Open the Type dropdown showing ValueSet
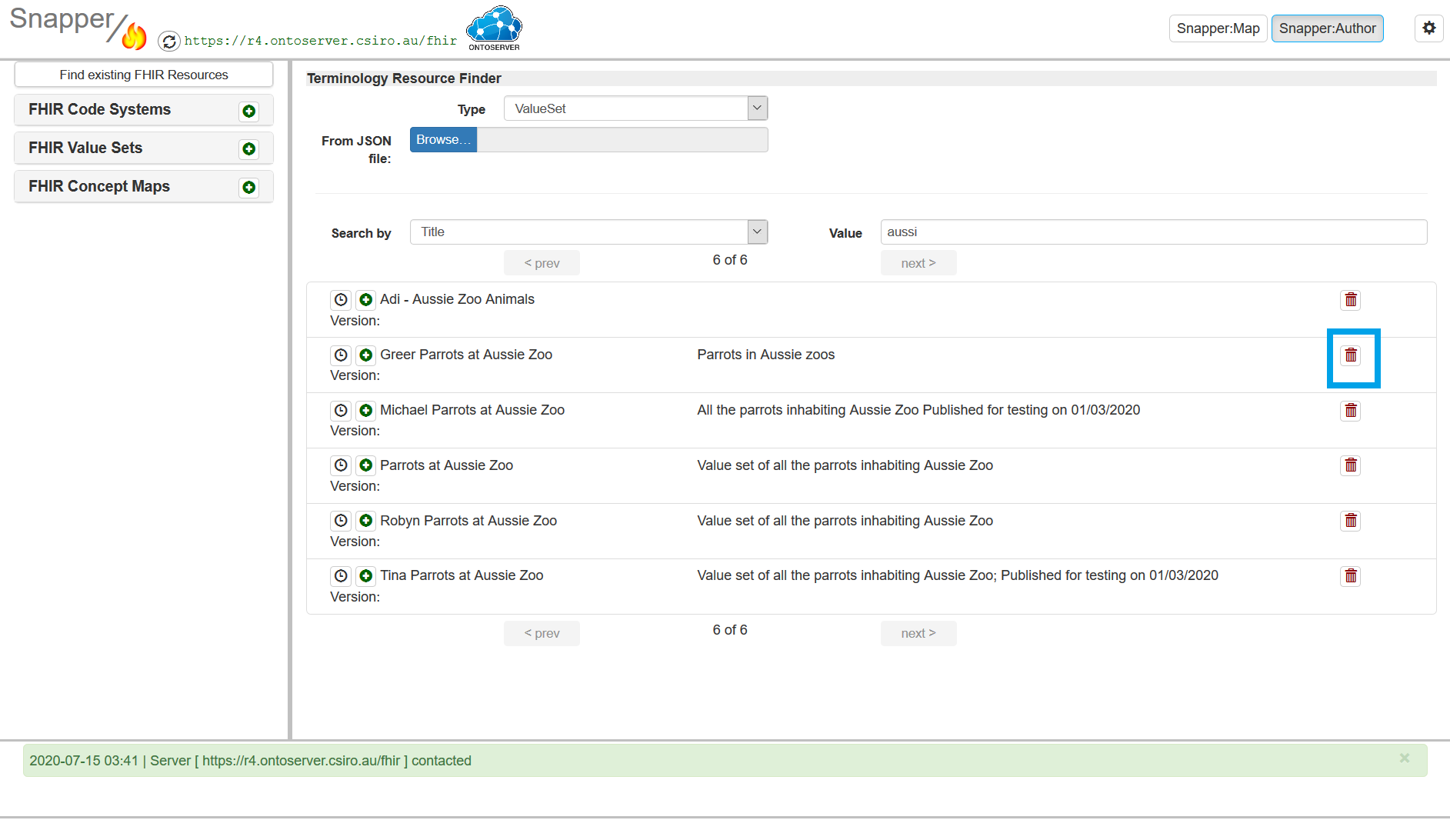The width and height of the screenshot is (1450, 840). [635, 108]
